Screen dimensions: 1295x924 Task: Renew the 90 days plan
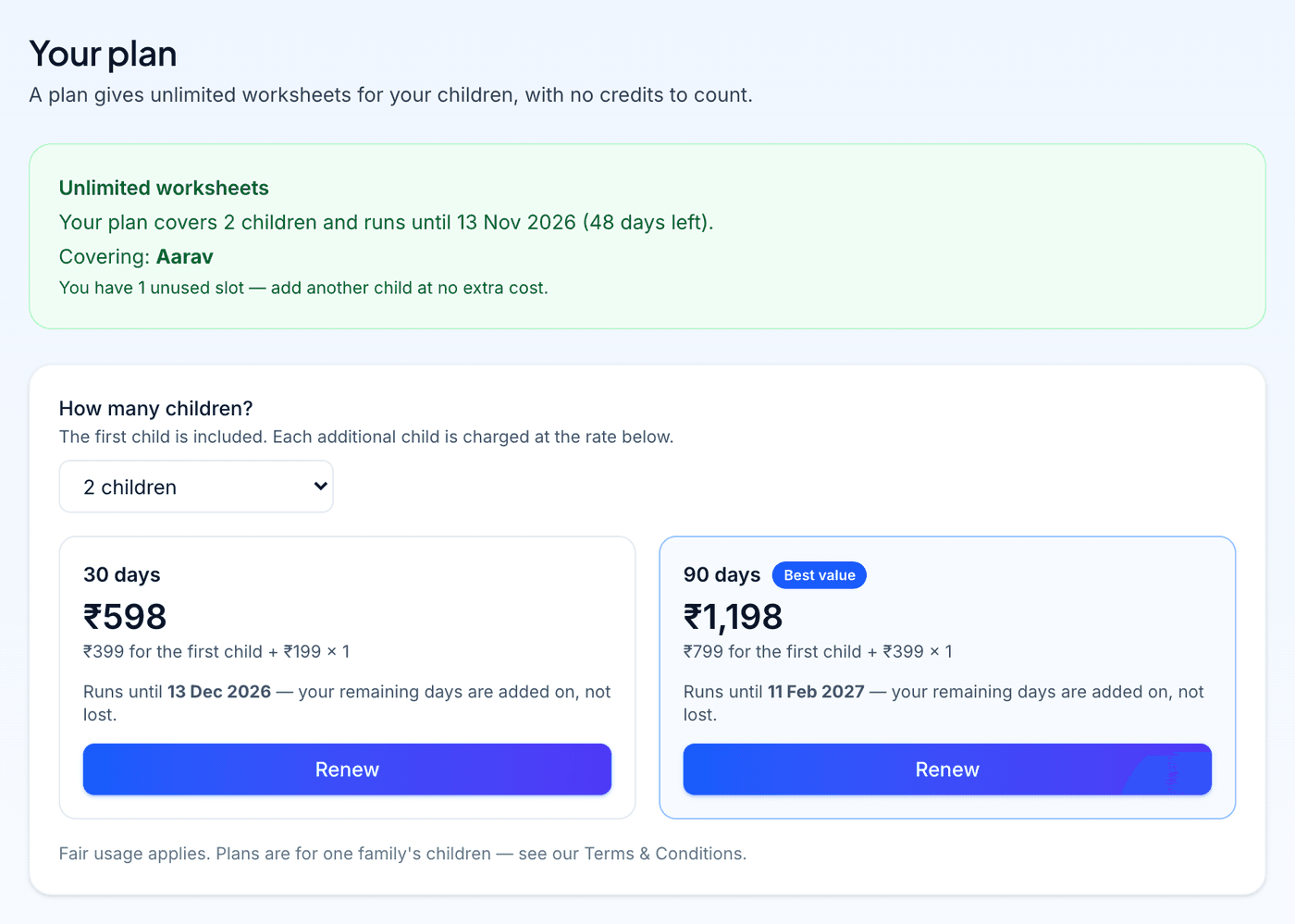pyautogui.click(x=947, y=770)
